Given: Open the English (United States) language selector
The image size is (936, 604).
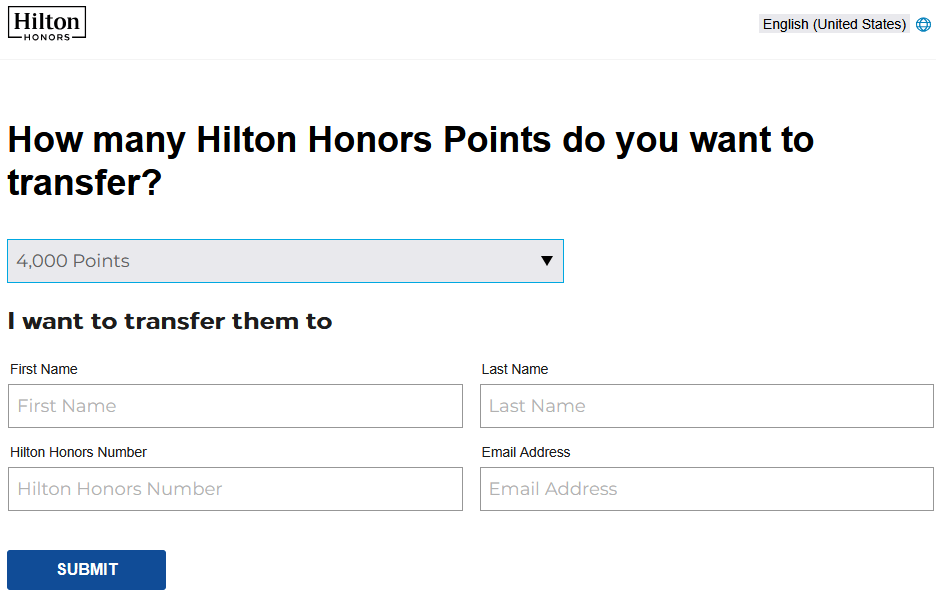Looking at the screenshot, I should pos(833,24).
